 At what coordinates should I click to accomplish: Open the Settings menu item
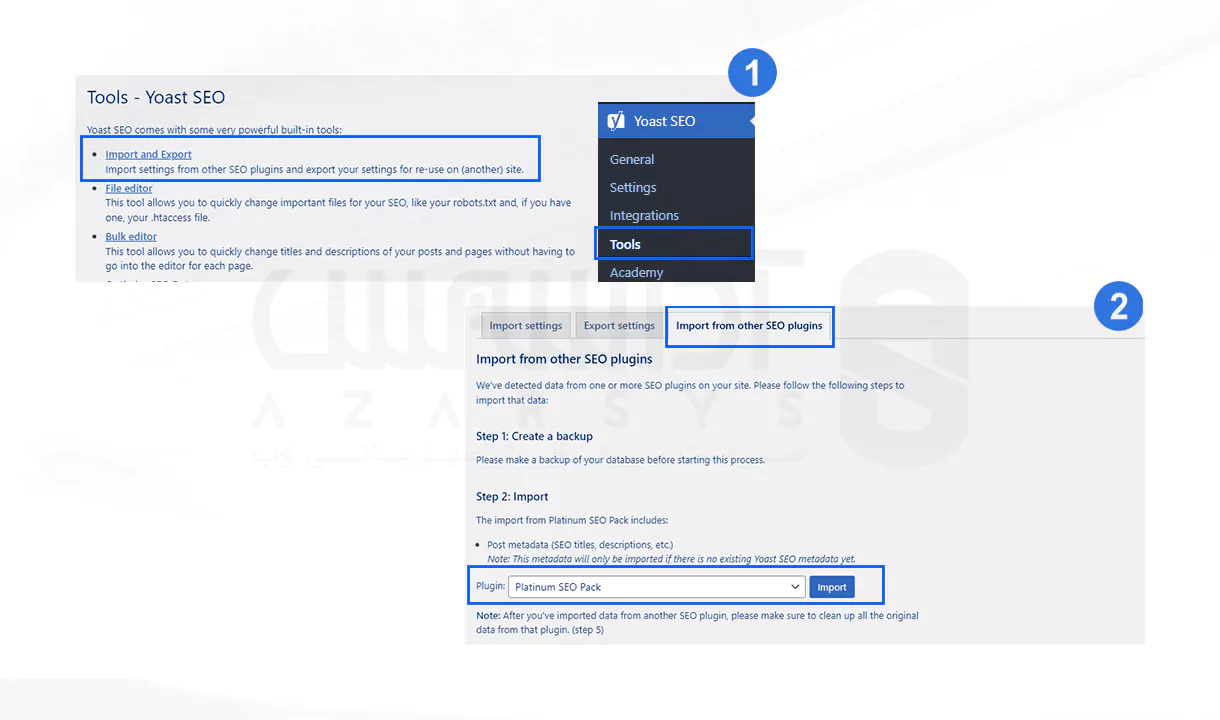click(633, 187)
